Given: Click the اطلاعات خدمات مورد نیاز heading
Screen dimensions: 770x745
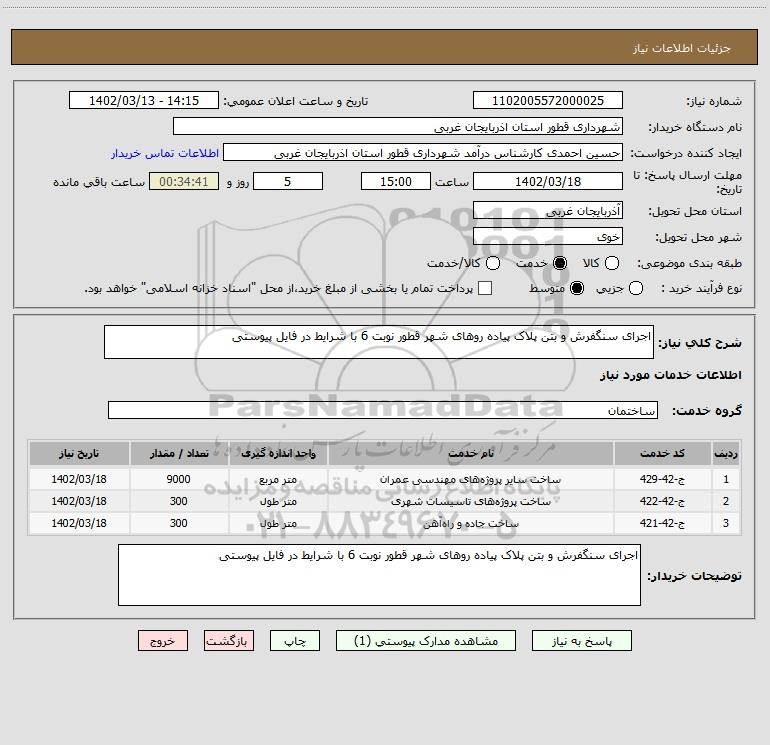Looking at the screenshot, I should 670,375.
